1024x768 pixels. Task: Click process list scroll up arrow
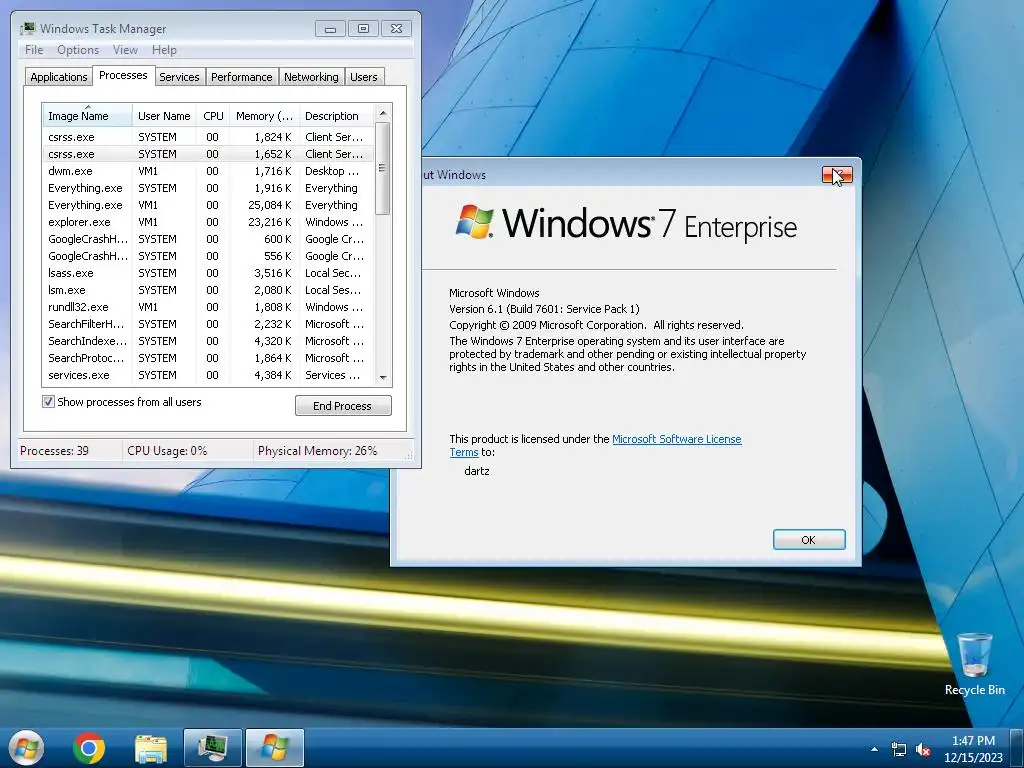click(383, 113)
